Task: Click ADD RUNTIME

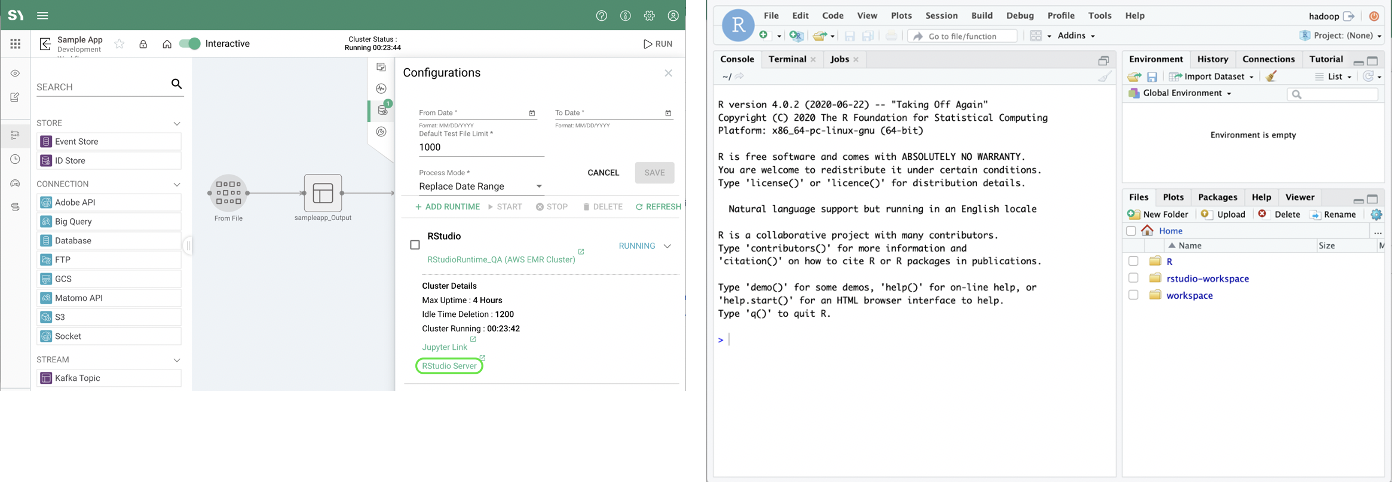Action: click(x=447, y=207)
